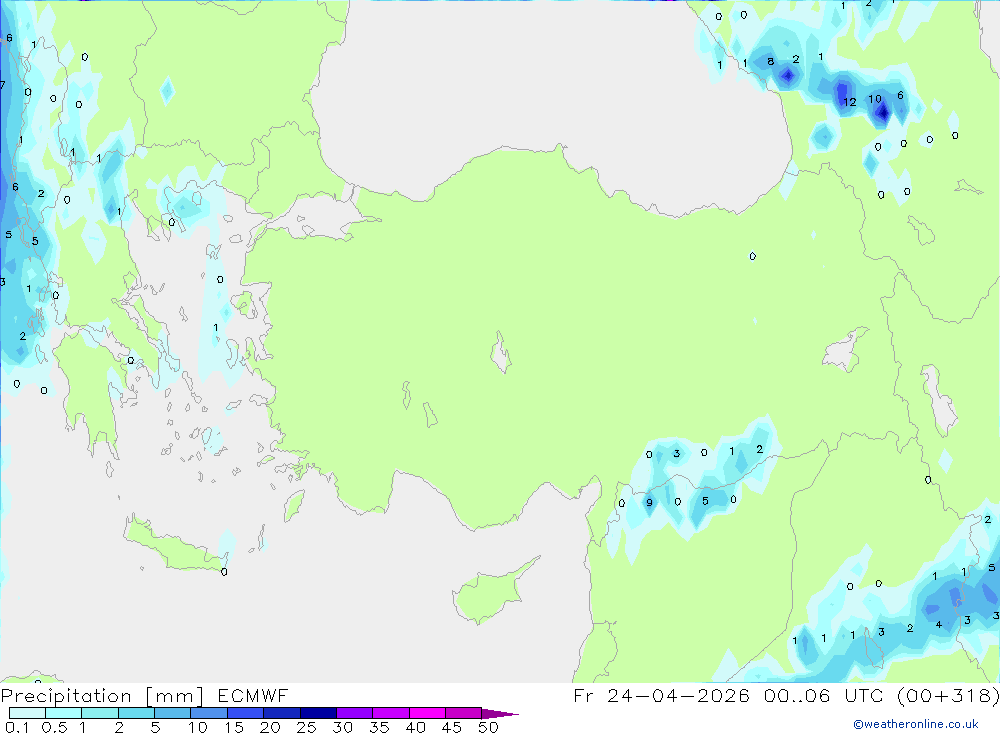This screenshot has width=1000, height=733.
Task: Click the '20' legend scale label
Action: tap(270, 727)
